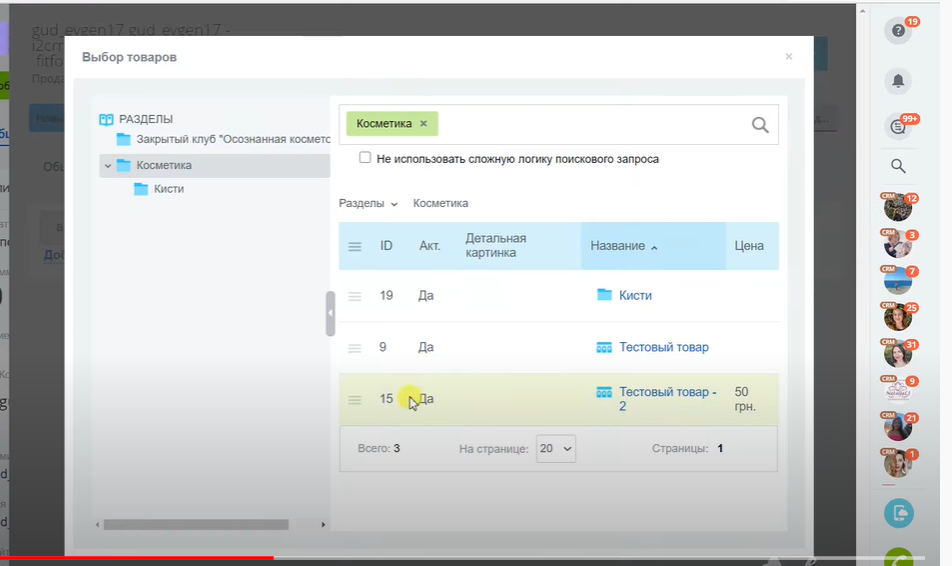Open row menu for item ID 19

355,296
